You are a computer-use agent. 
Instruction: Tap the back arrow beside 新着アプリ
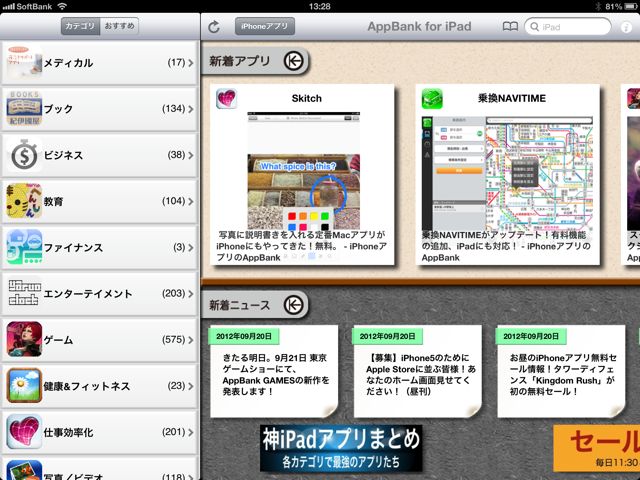[293, 61]
